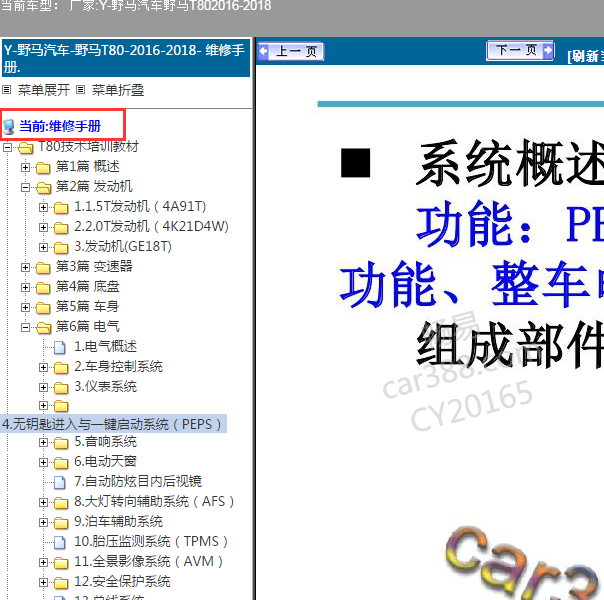
Task: Click folder icon of 第6篇 电气
Action: pos(44,328)
